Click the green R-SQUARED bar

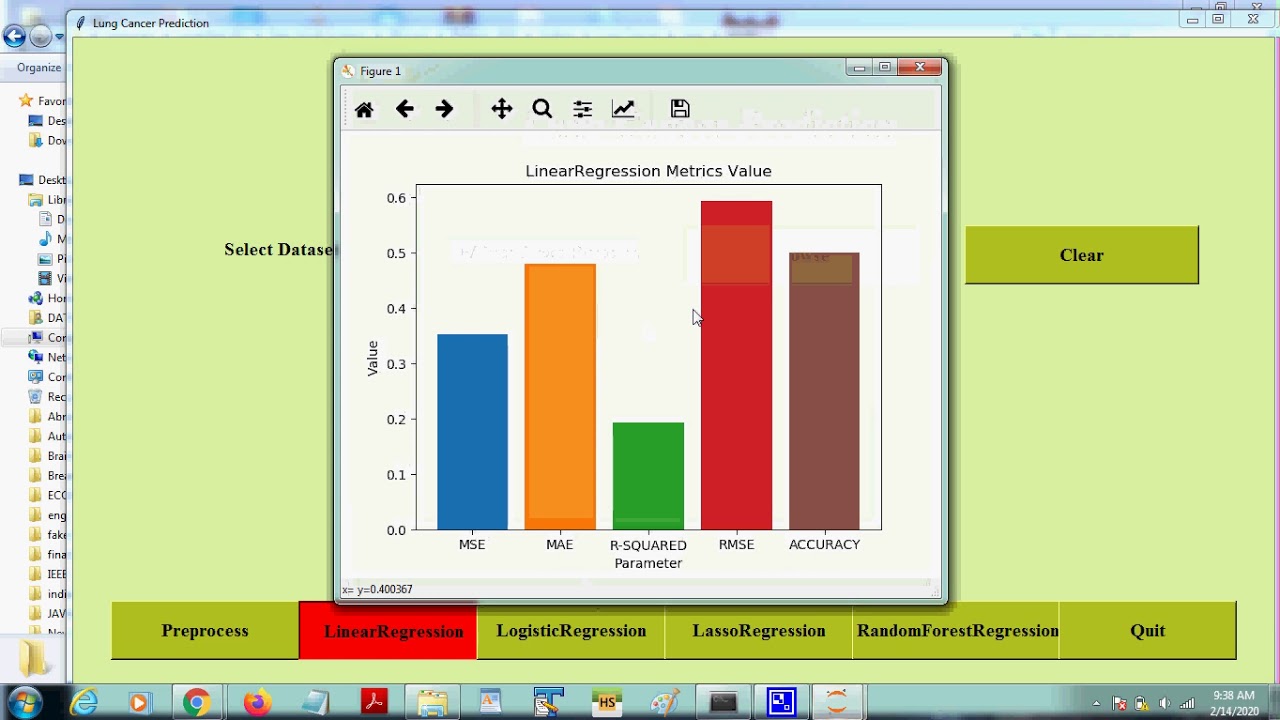click(648, 476)
